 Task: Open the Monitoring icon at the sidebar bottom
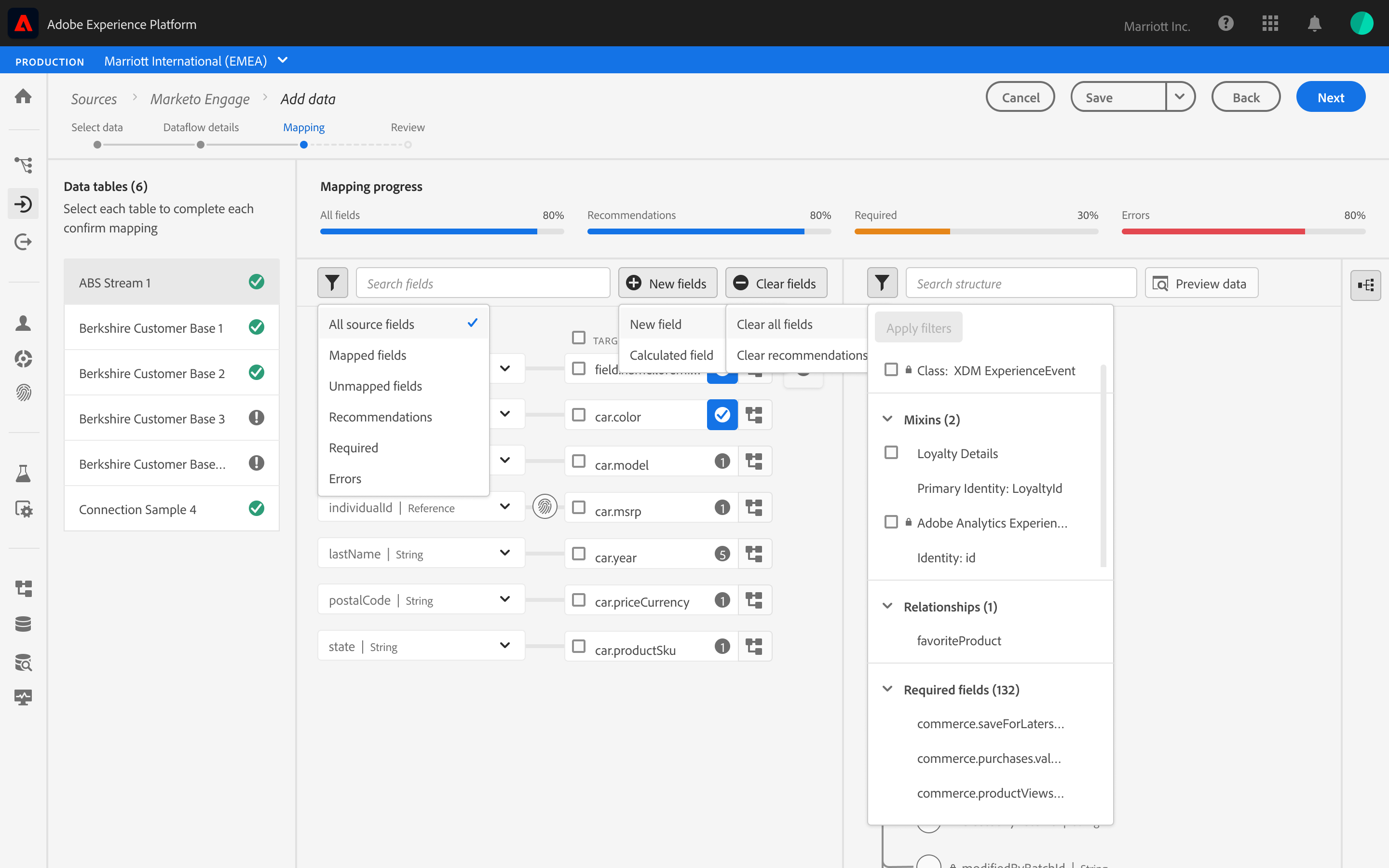23,697
